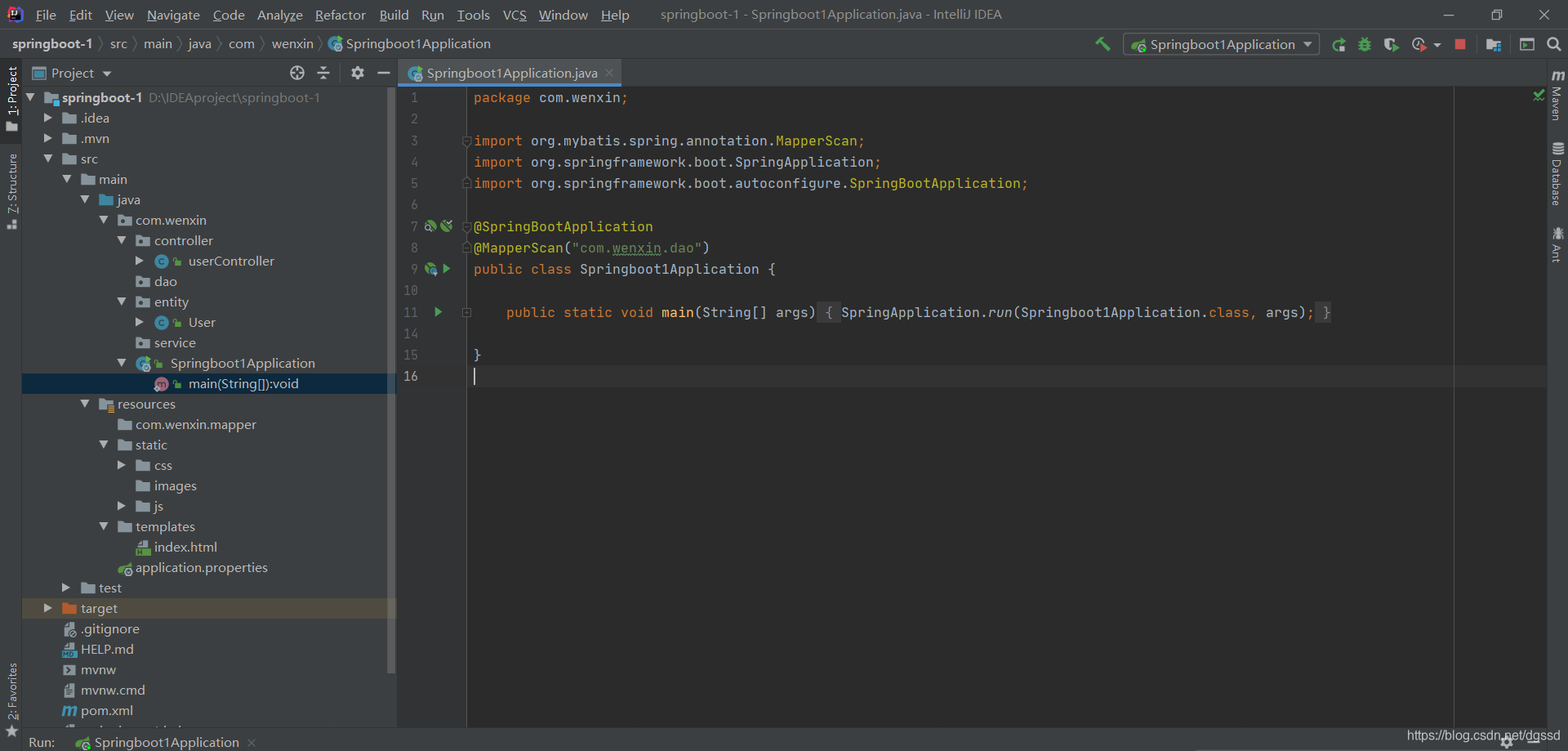The width and height of the screenshot is (1568, 751).
Task: Click the Collapse All icon in Project panel
Action: [x=323, y=73]
